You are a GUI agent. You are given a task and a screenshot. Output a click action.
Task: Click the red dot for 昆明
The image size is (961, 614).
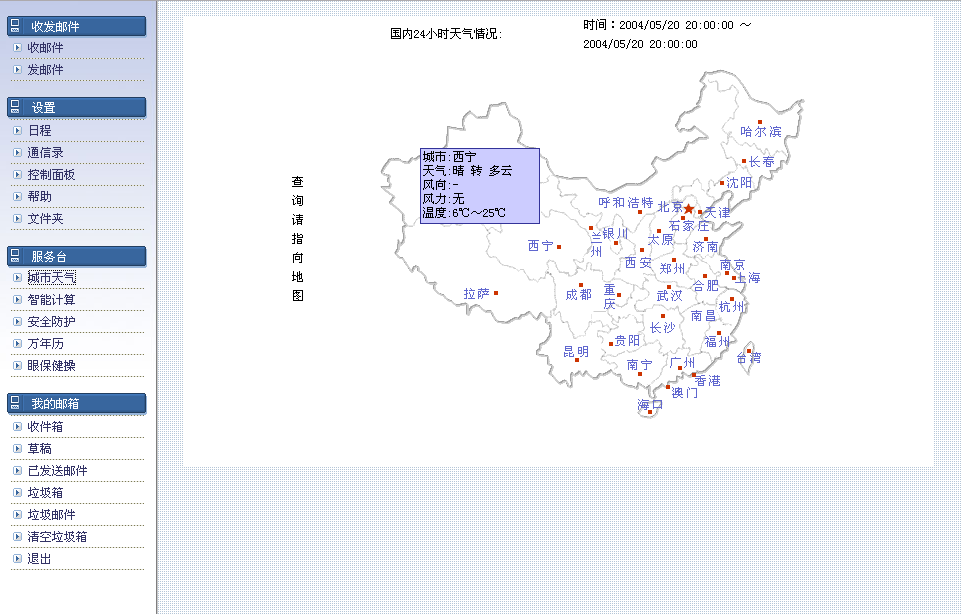(x=577, y=360)
